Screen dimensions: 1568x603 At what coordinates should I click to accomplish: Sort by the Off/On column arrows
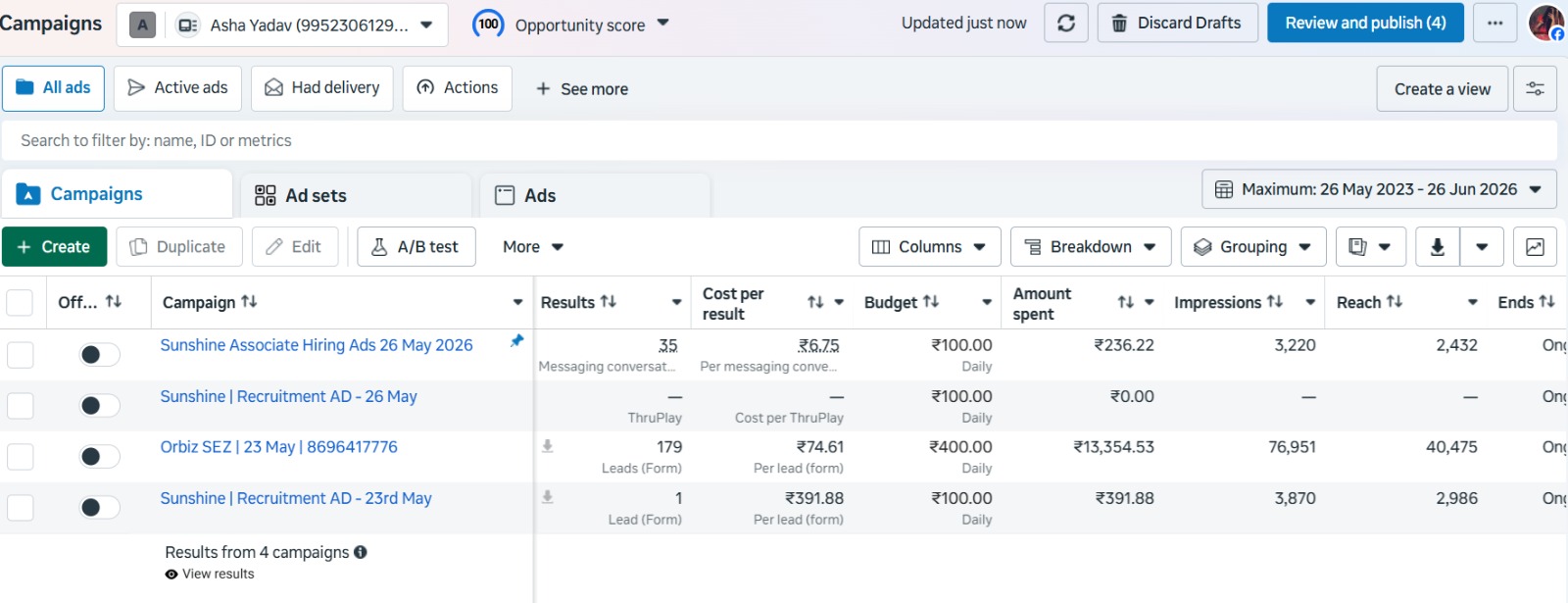coord(114,302)
